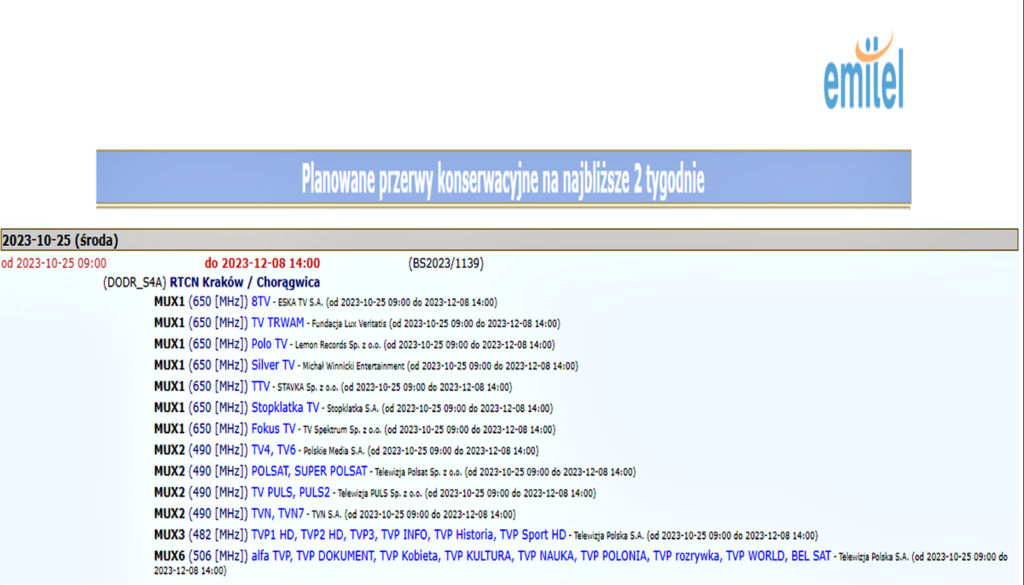Open the TV TRWAM channel link

click(x=278, y=323)
